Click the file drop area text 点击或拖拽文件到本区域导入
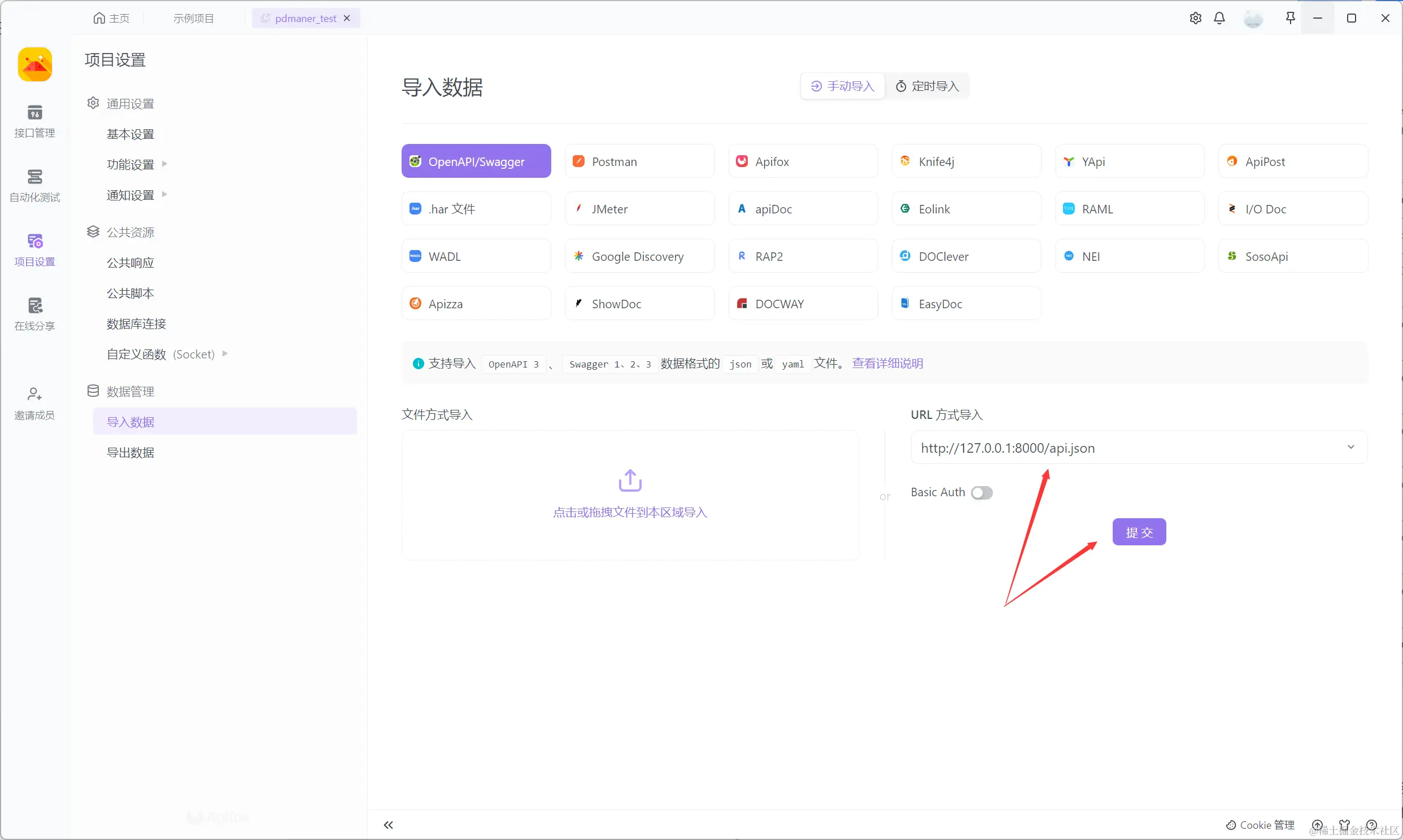 click(630, 512)
